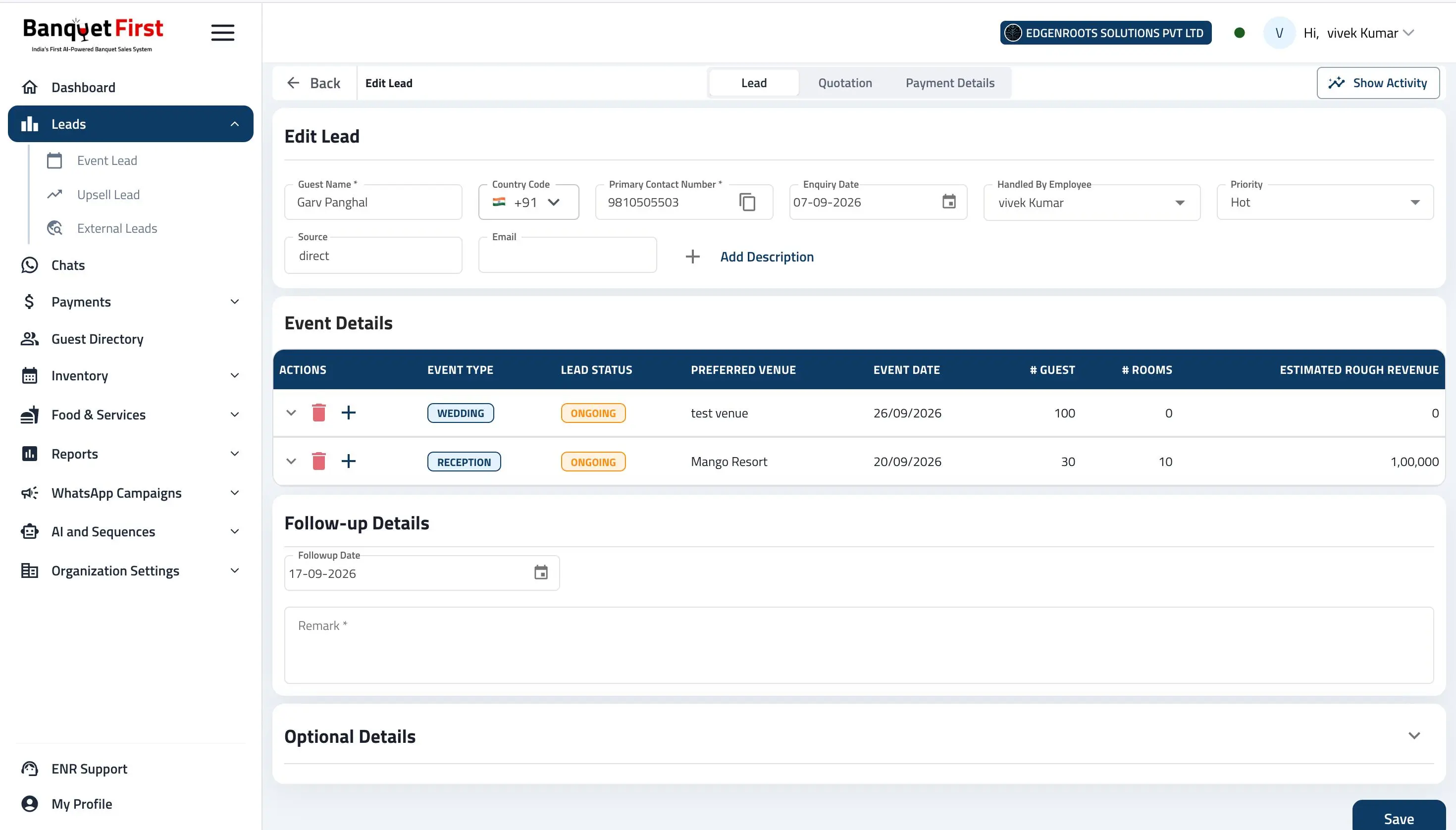Expand Organization Settings menu
The image size is (1456, 830).
pos(234,571)
